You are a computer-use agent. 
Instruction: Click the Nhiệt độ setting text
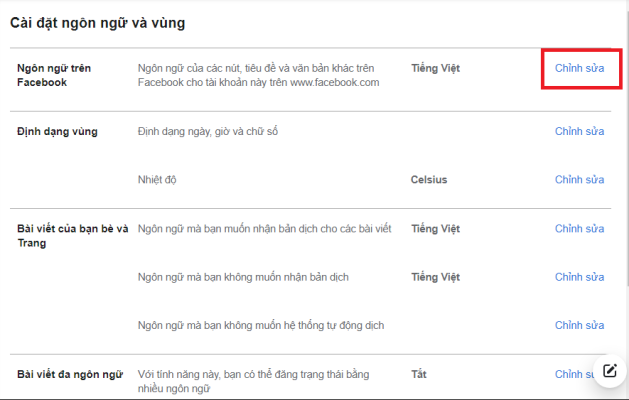pyautogui.click(x=157, y=179)
